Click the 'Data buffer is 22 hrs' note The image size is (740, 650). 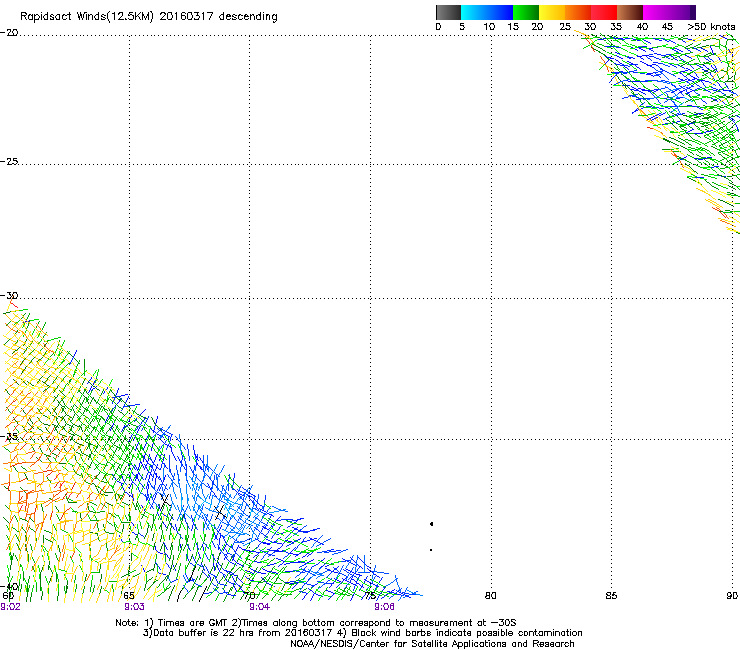coord(362,633)
